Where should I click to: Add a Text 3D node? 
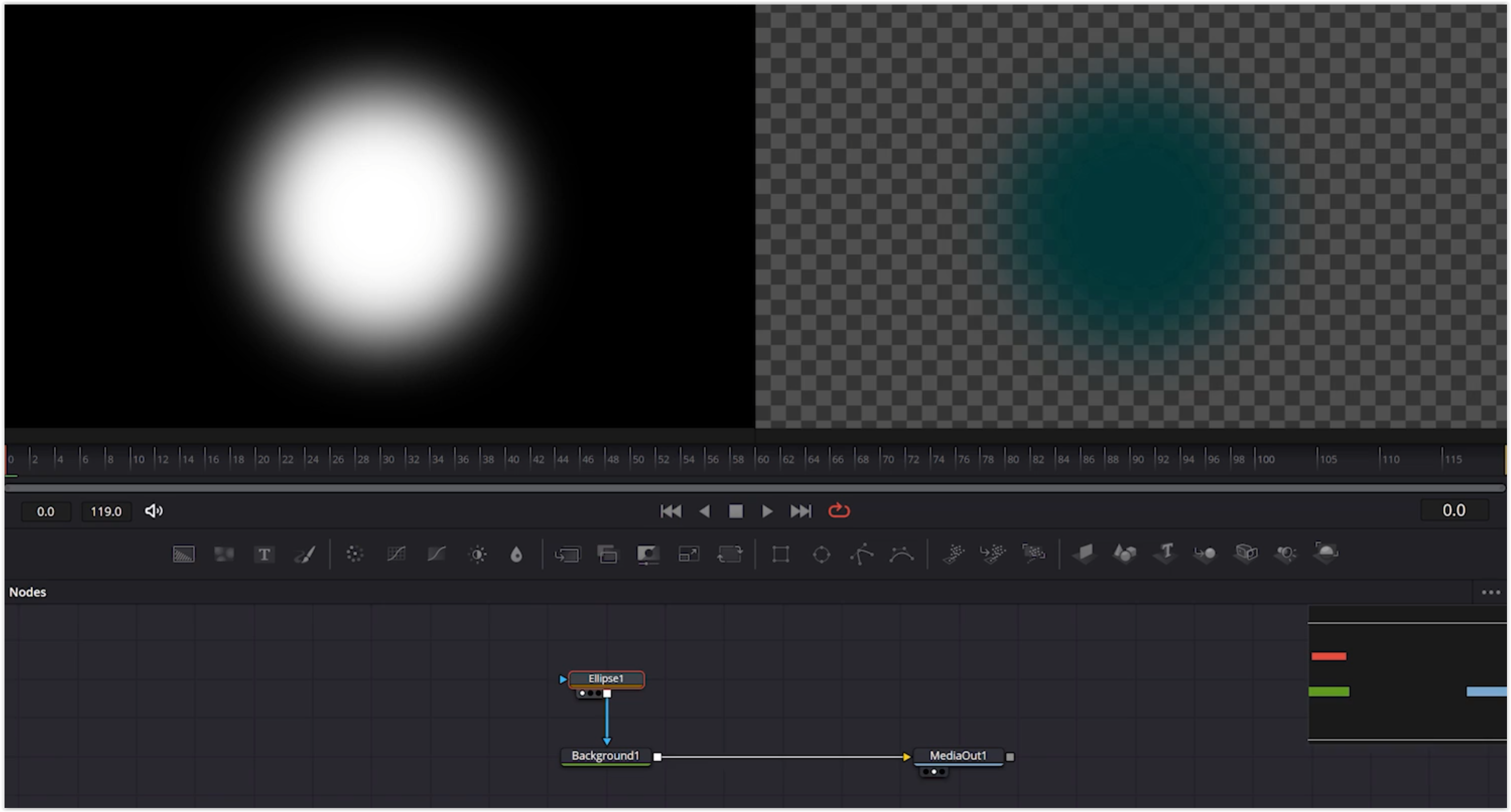click(1165, 553)
